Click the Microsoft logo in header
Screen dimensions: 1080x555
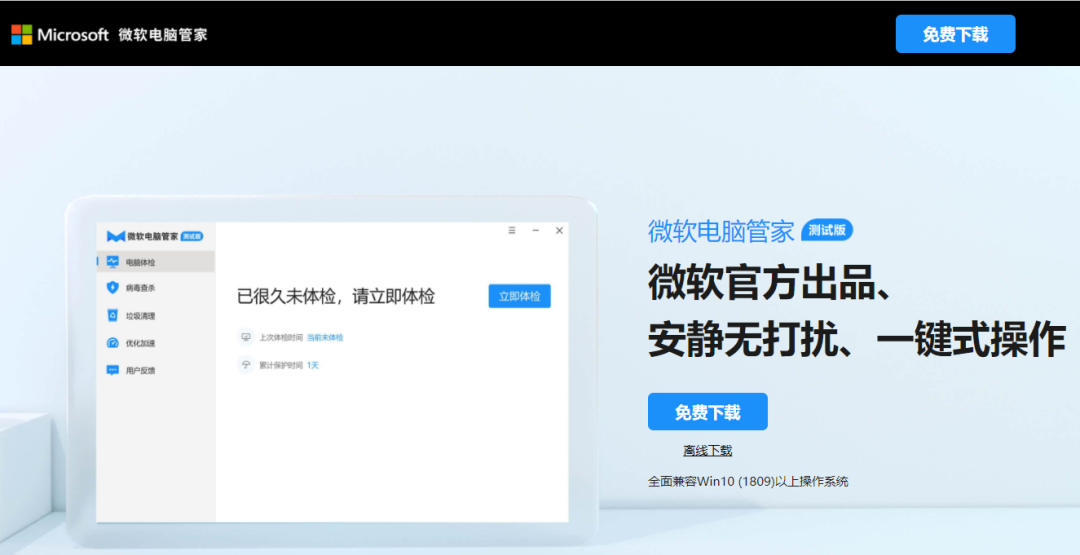point(22,35)
